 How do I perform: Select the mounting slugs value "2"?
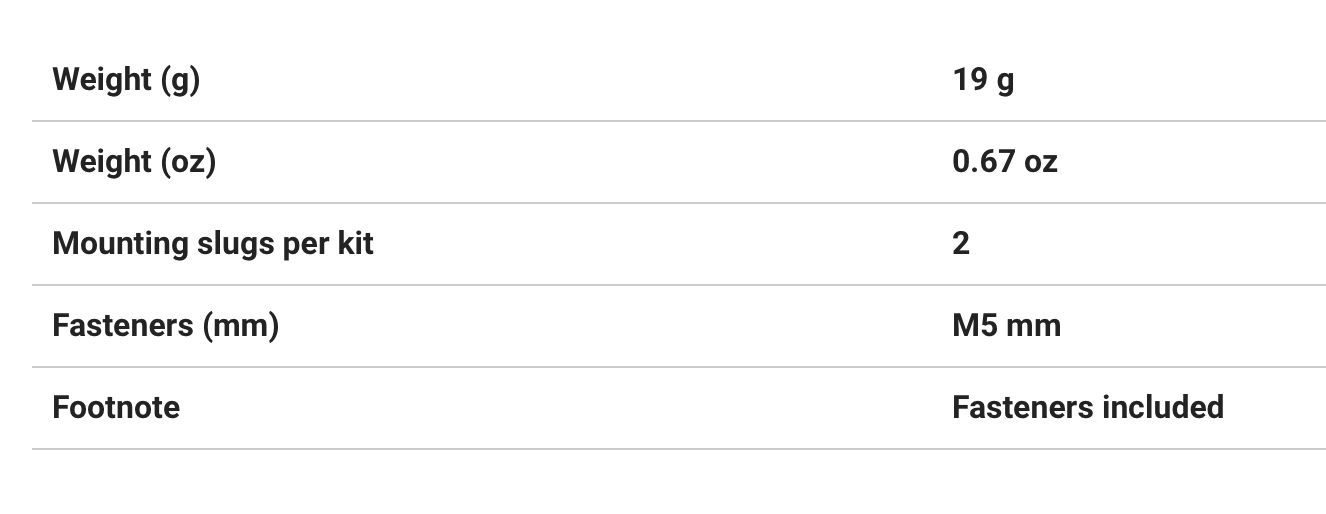[x=961, y=243]
